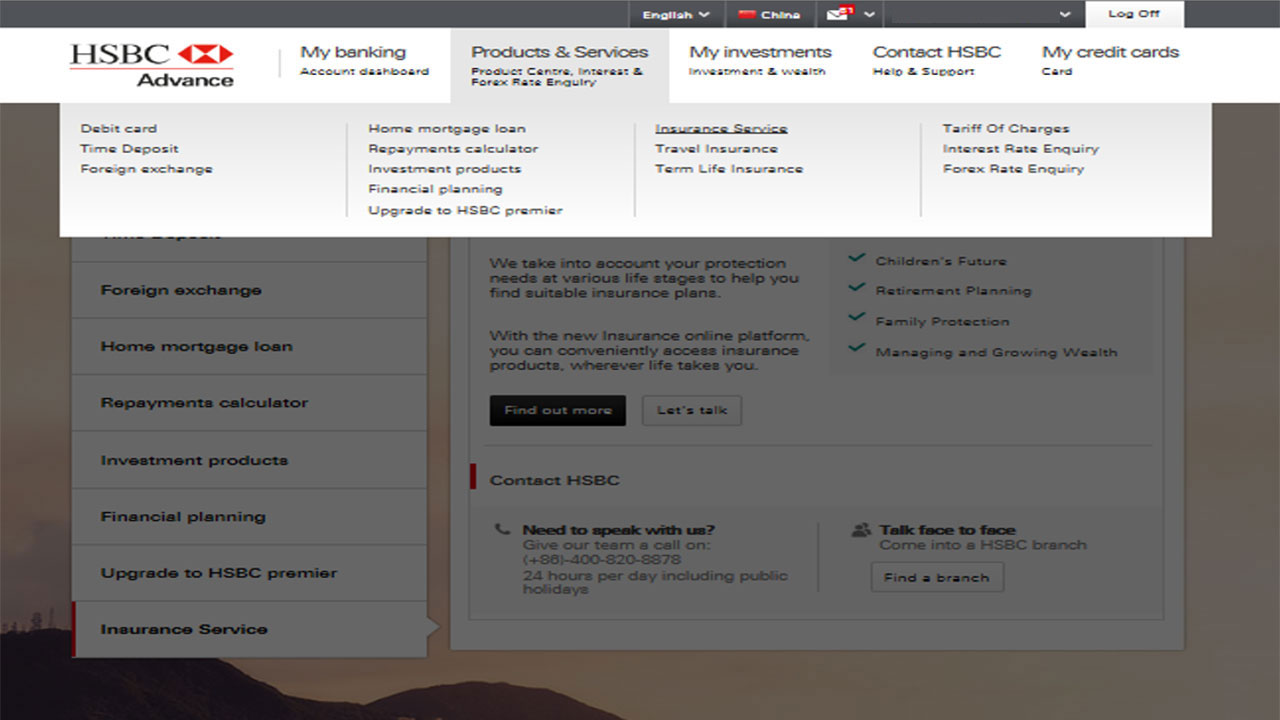Click the HSBC Advance logo
1280x720 pixels.
151,64
